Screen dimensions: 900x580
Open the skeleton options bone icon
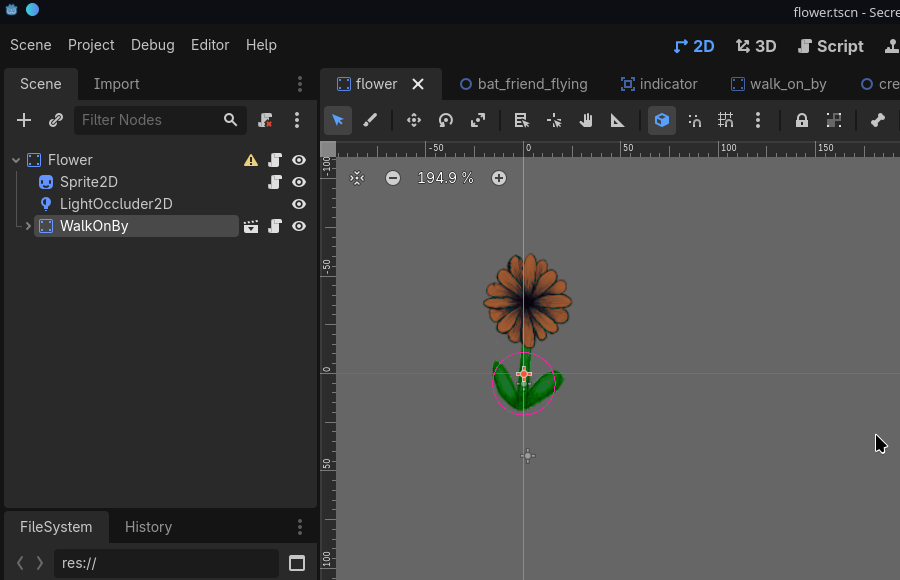(877, 120)
